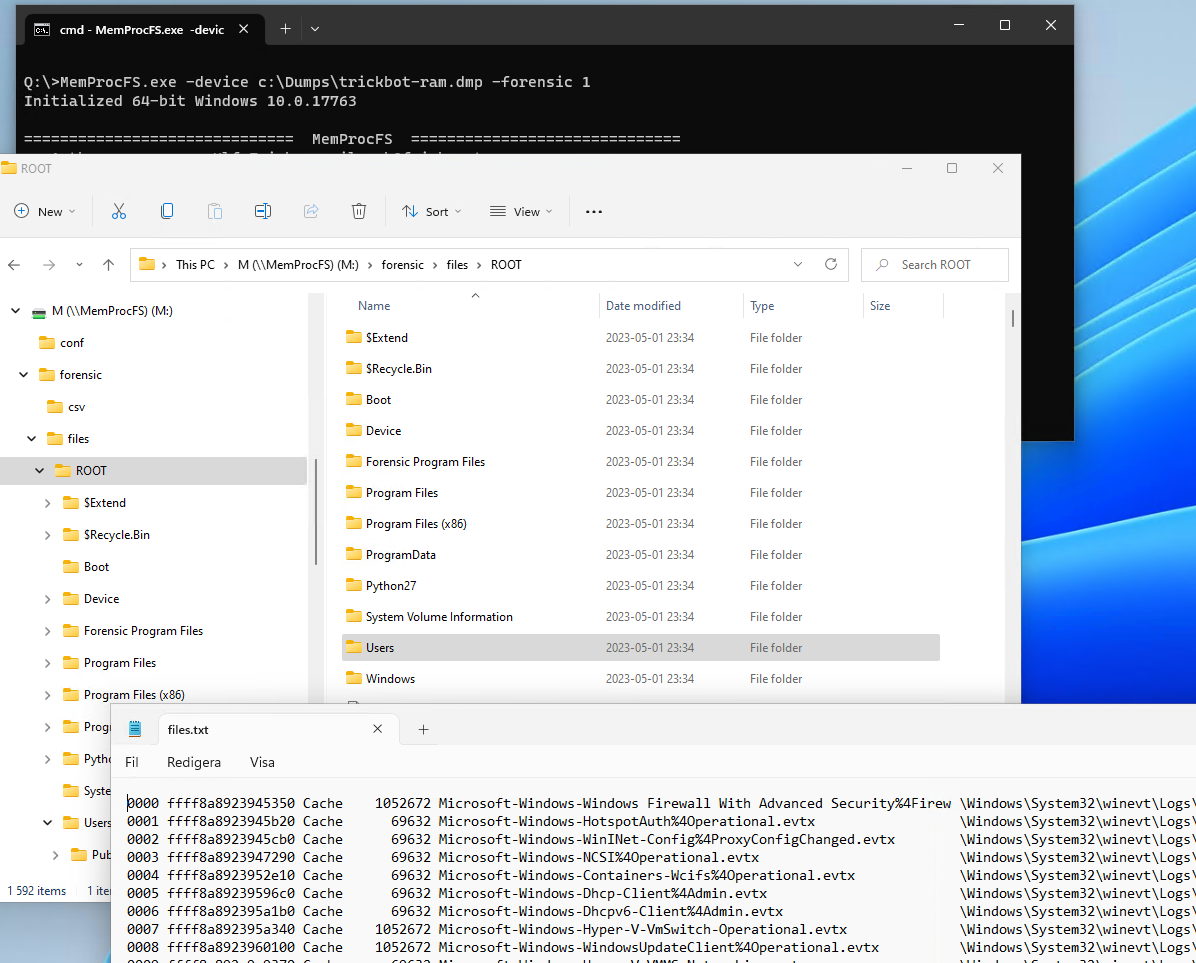Select the $Recycle.Bin folder in file list
Screen dimensions: 1196x963
tap(641, 368)
